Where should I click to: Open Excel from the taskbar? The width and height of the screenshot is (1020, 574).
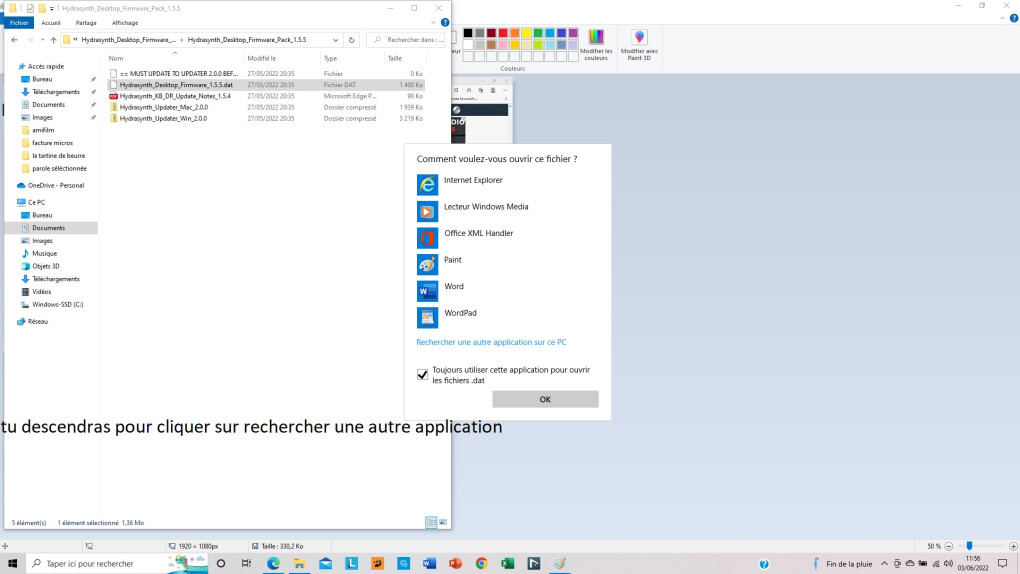coord(507,564)
